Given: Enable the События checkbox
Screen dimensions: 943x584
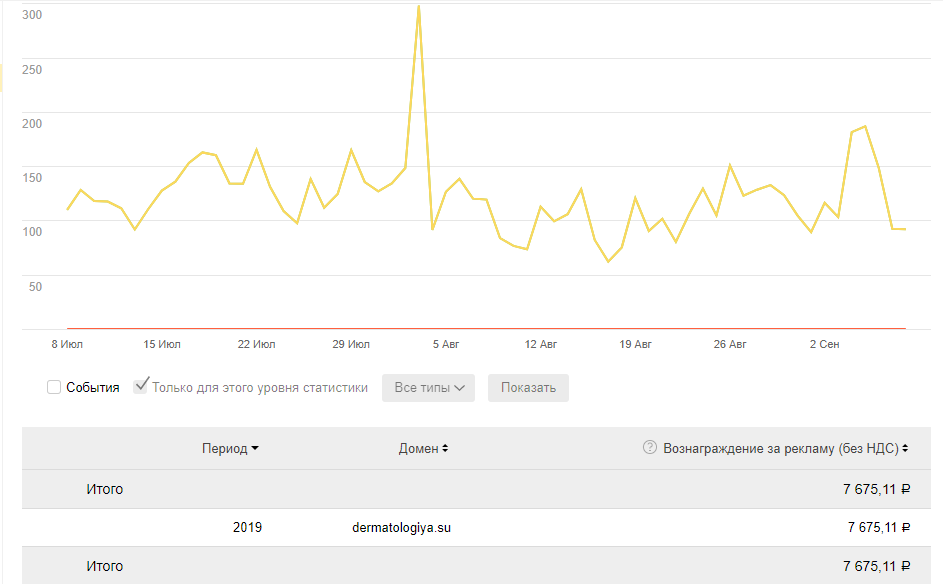Looking at the screenshot, I should point(54,387).
